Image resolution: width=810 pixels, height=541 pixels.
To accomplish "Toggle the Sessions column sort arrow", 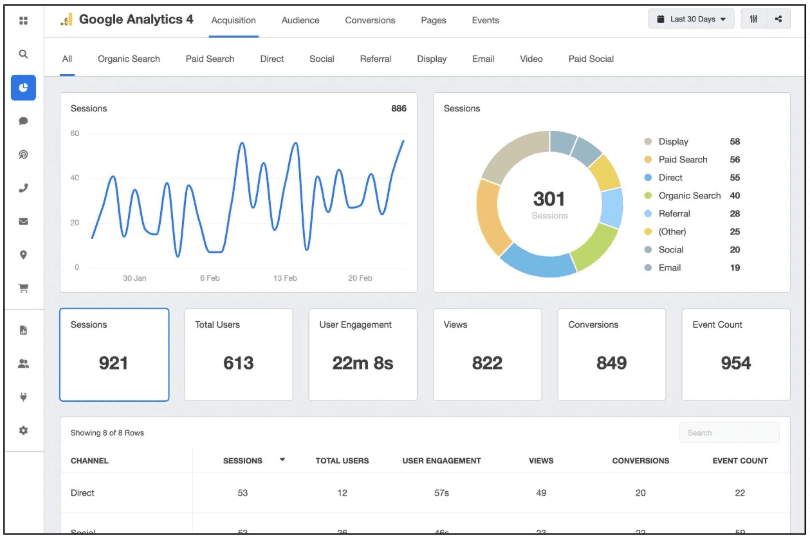I will click(283, 459).
